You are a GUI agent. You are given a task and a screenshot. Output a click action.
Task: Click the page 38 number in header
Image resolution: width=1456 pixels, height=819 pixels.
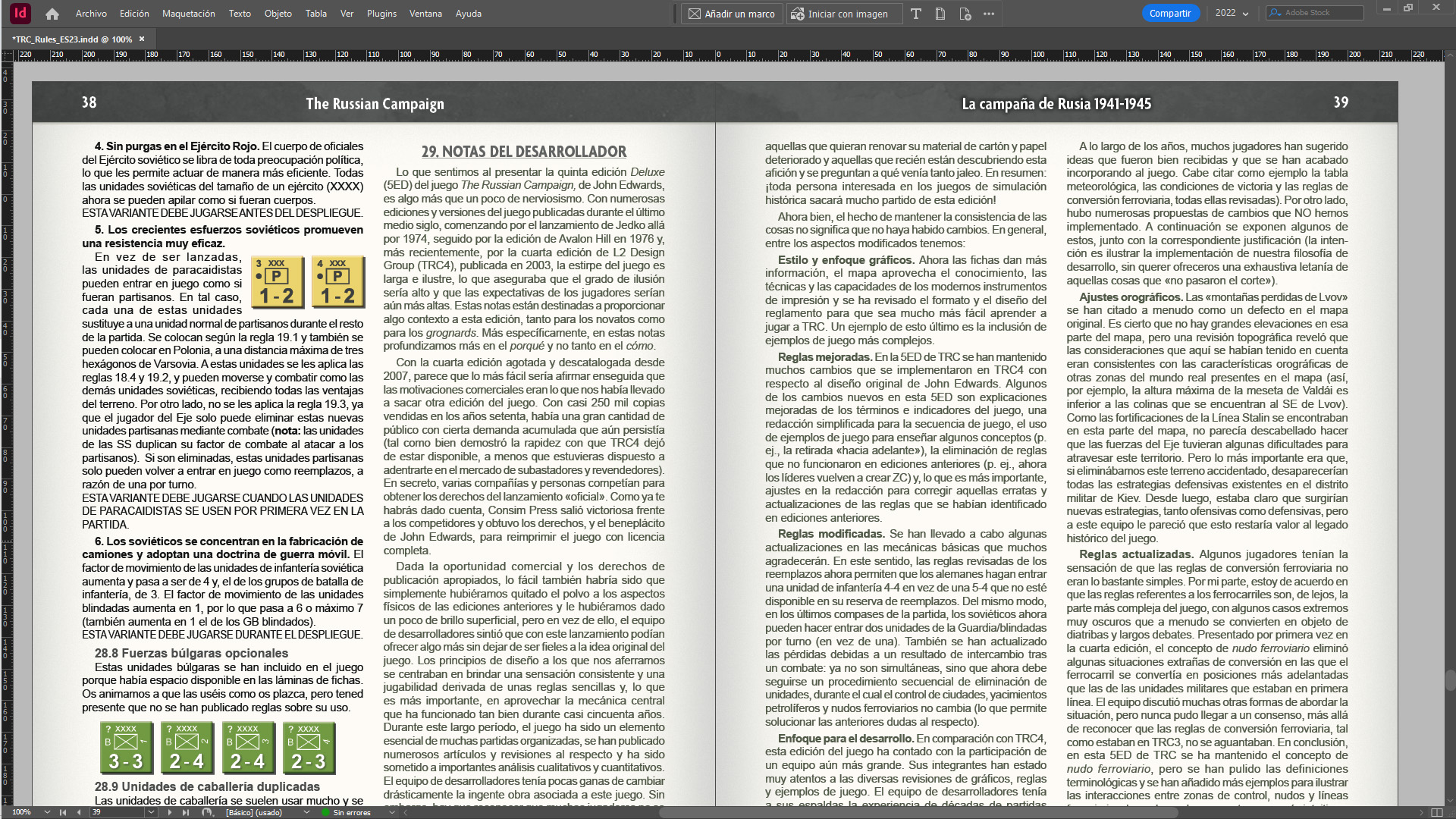coord(89,102)
